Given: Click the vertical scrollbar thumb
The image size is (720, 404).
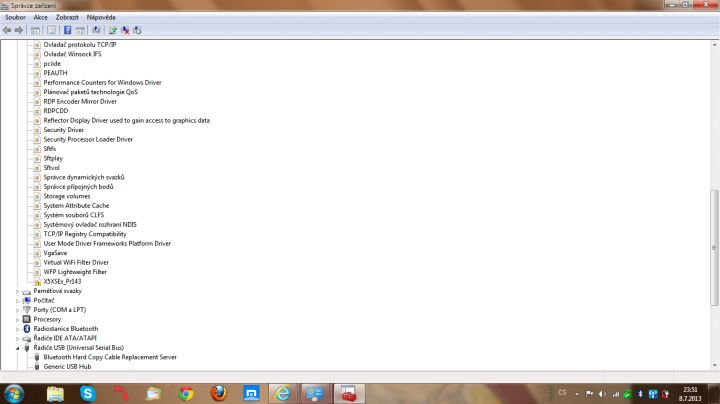Looking at the screenshot, I should [714, 247].
